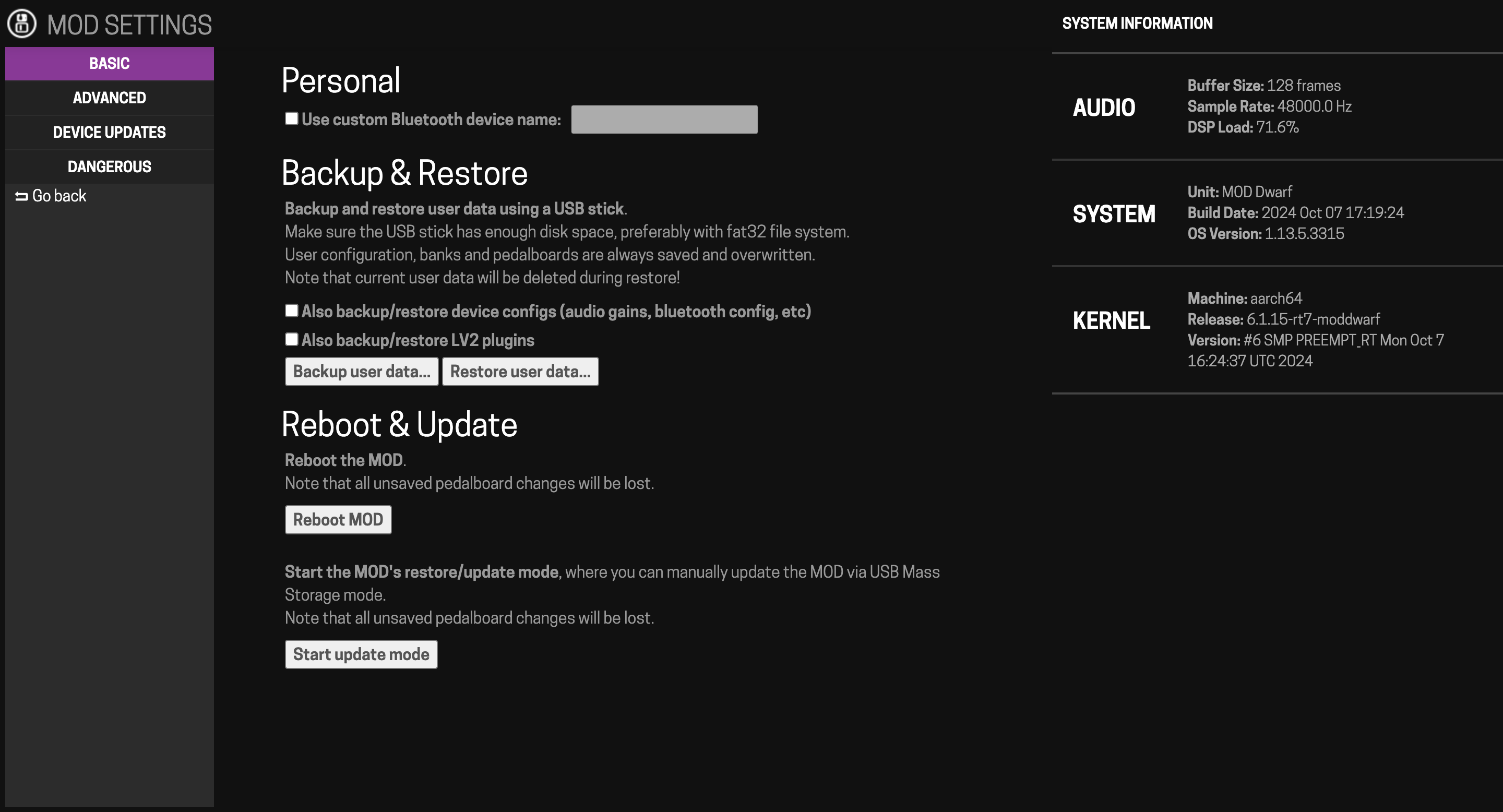Click the Bluetooth device name field
This screenshot has height=812, width=1503.
click(664, 120)
